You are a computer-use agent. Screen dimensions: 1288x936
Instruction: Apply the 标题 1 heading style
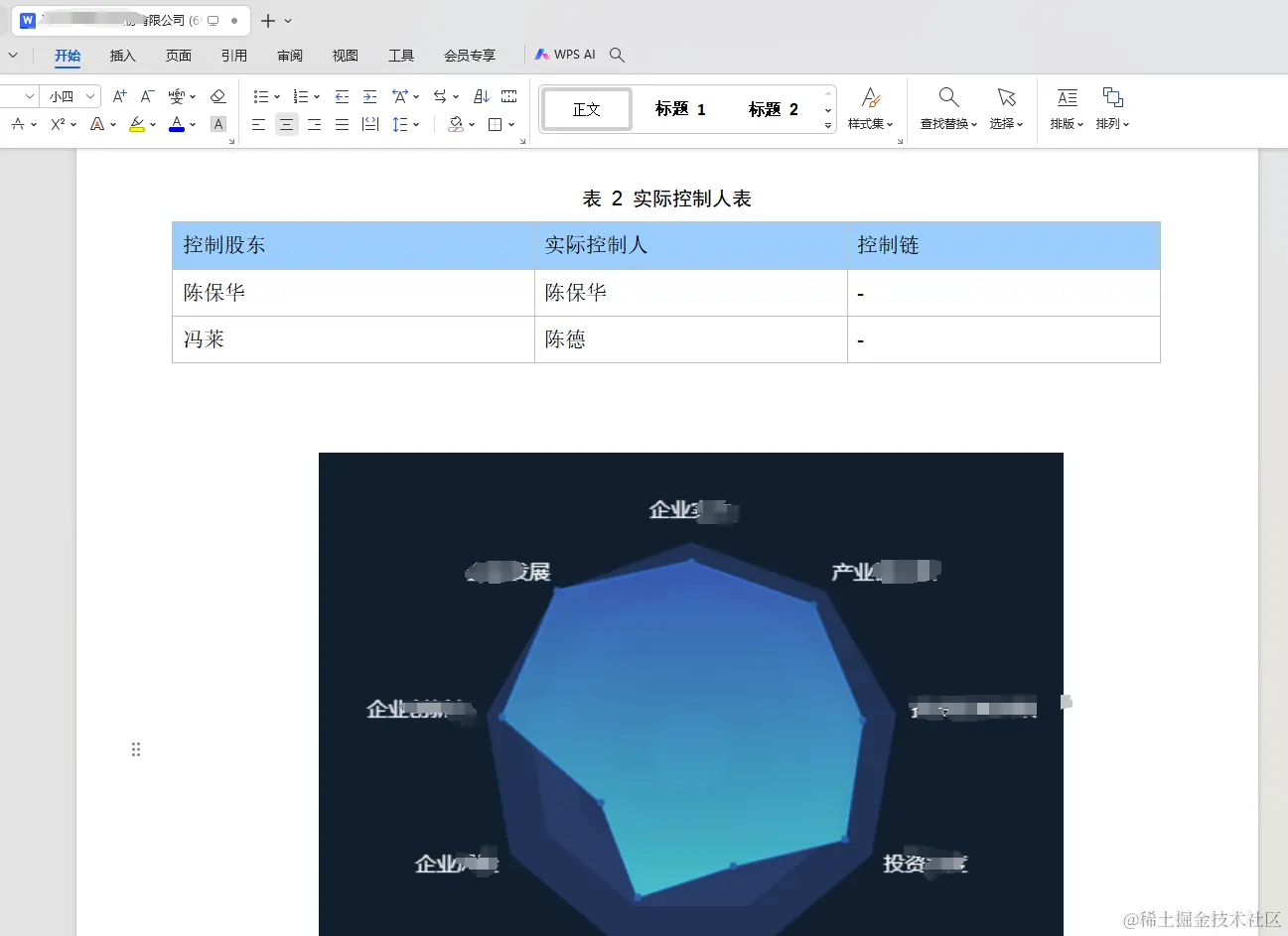coord(679,109)
